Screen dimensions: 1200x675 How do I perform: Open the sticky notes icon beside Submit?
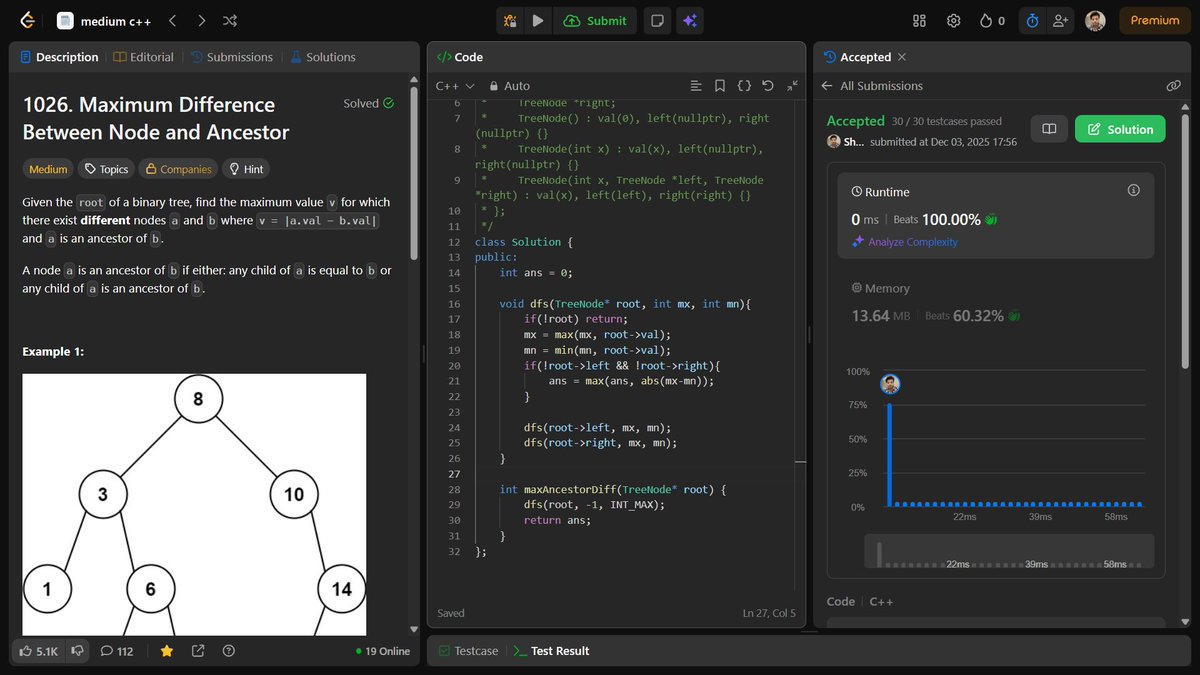[x=657, y=20]
